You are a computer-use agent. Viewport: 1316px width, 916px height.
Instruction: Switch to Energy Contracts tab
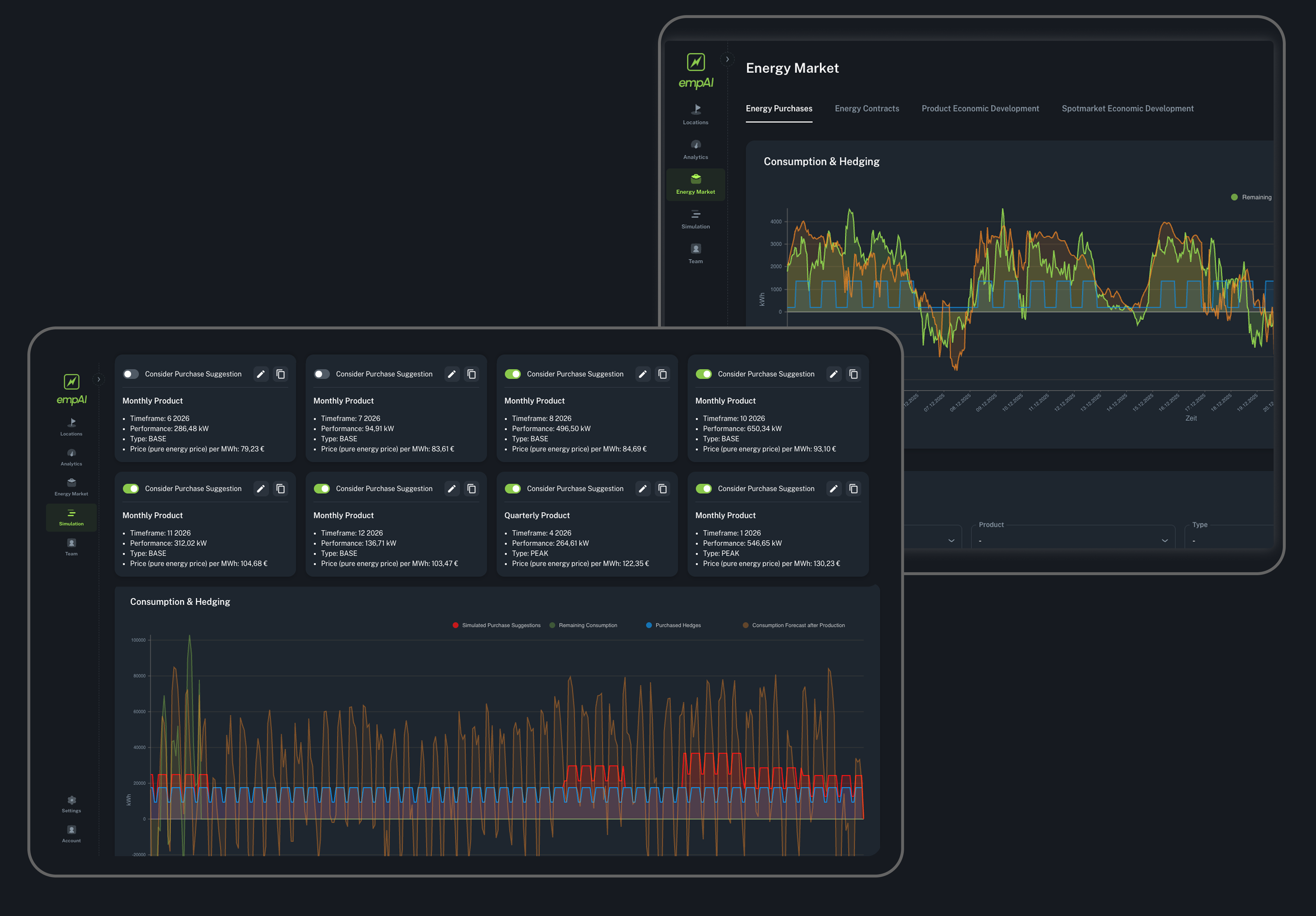(867, 108)
